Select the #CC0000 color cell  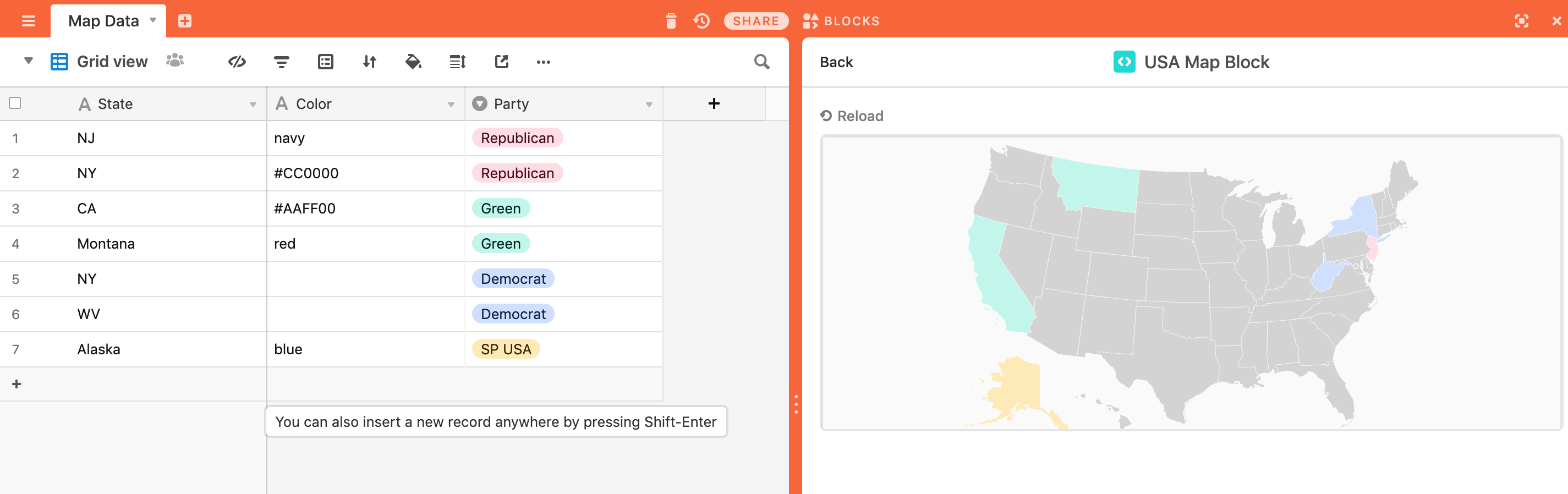tap(366, 173)
